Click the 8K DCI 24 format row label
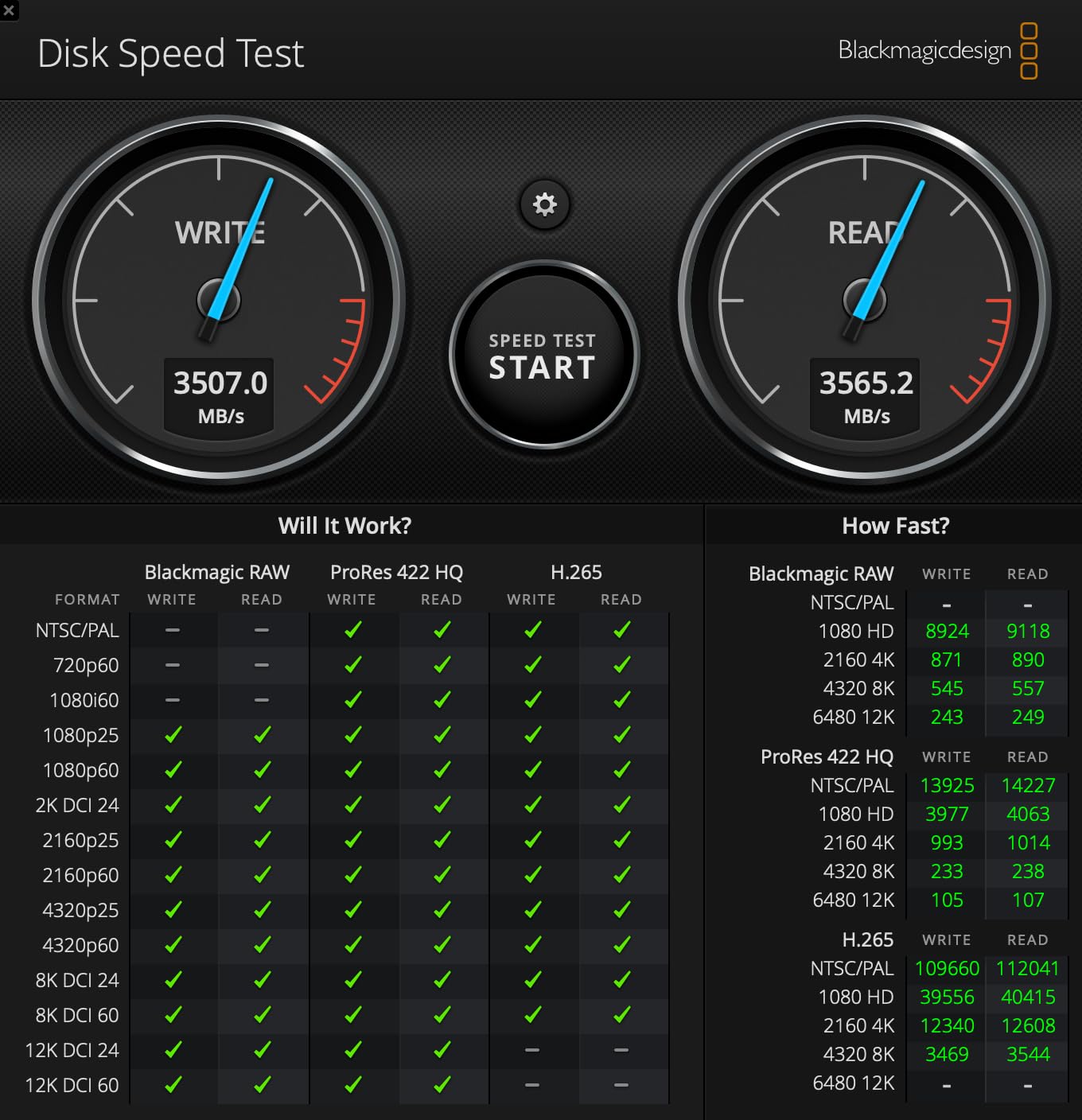 77,980
